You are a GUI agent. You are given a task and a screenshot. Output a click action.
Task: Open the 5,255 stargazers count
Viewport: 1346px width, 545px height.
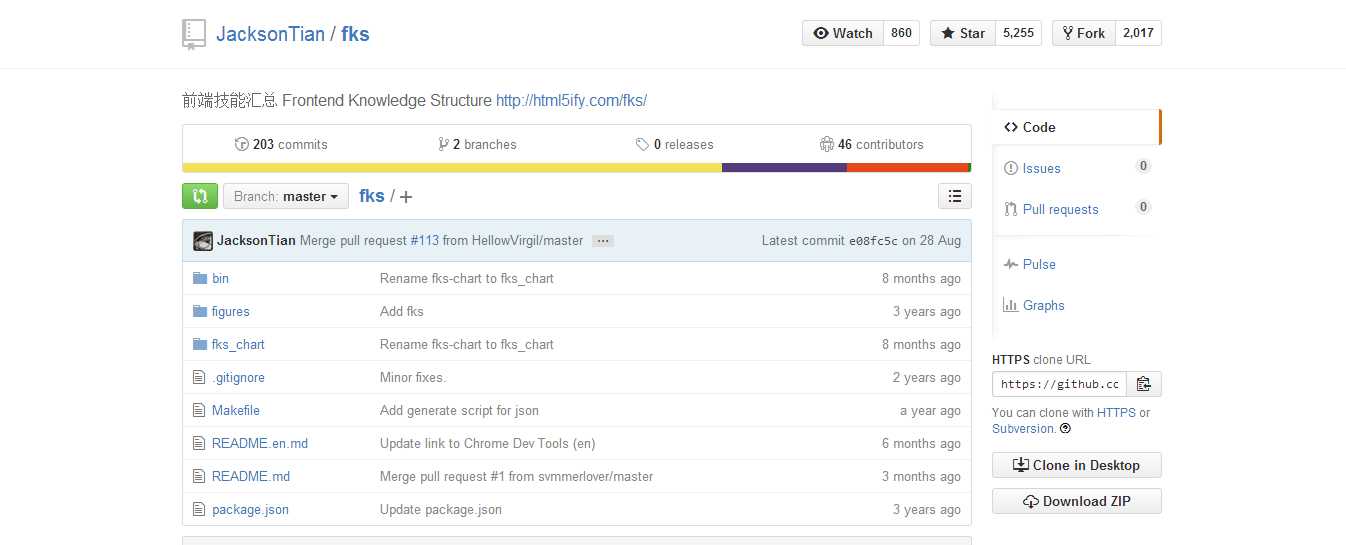(1018, 33)
